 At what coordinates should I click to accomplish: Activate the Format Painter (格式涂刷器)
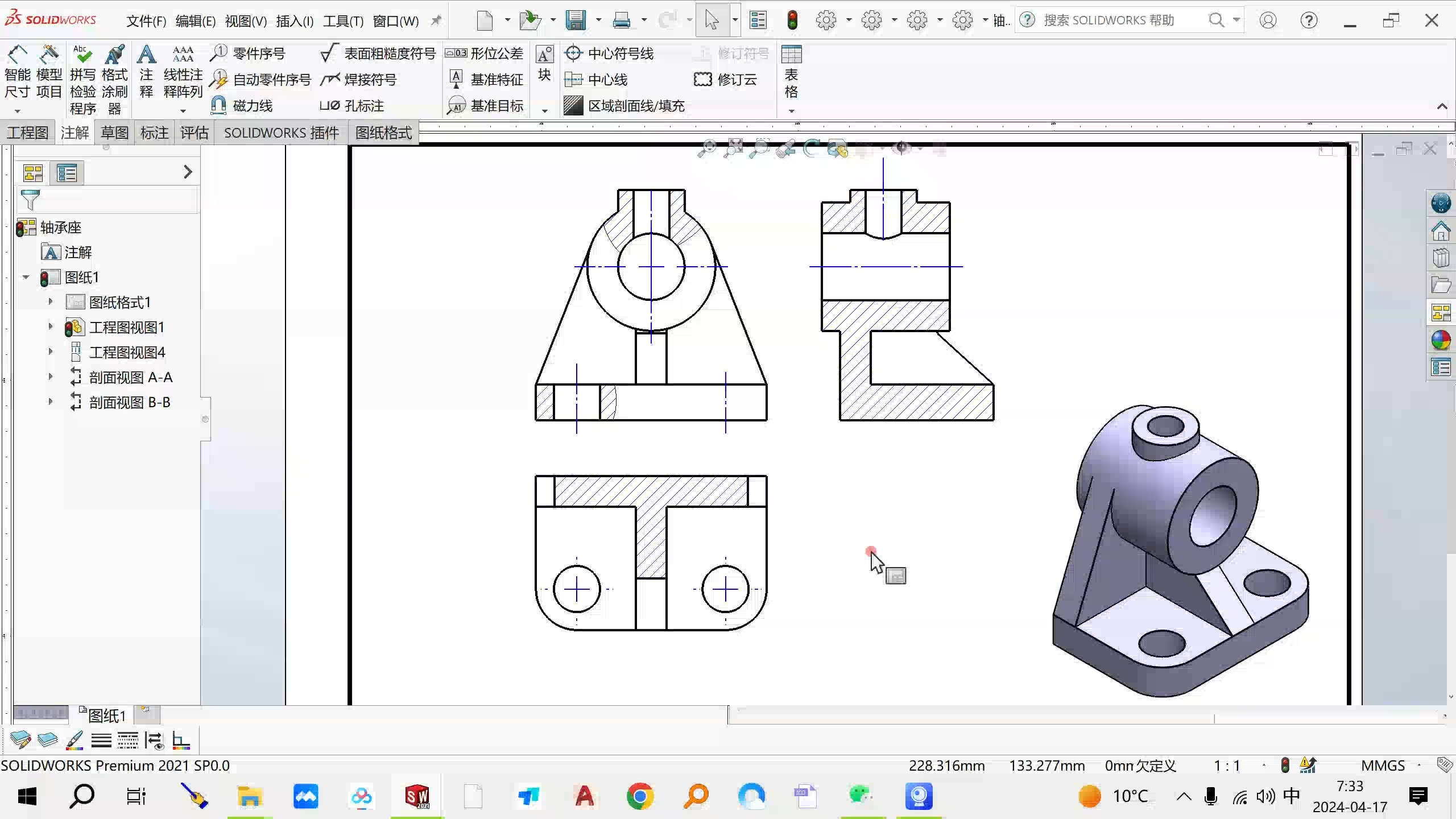pos(114,80)
